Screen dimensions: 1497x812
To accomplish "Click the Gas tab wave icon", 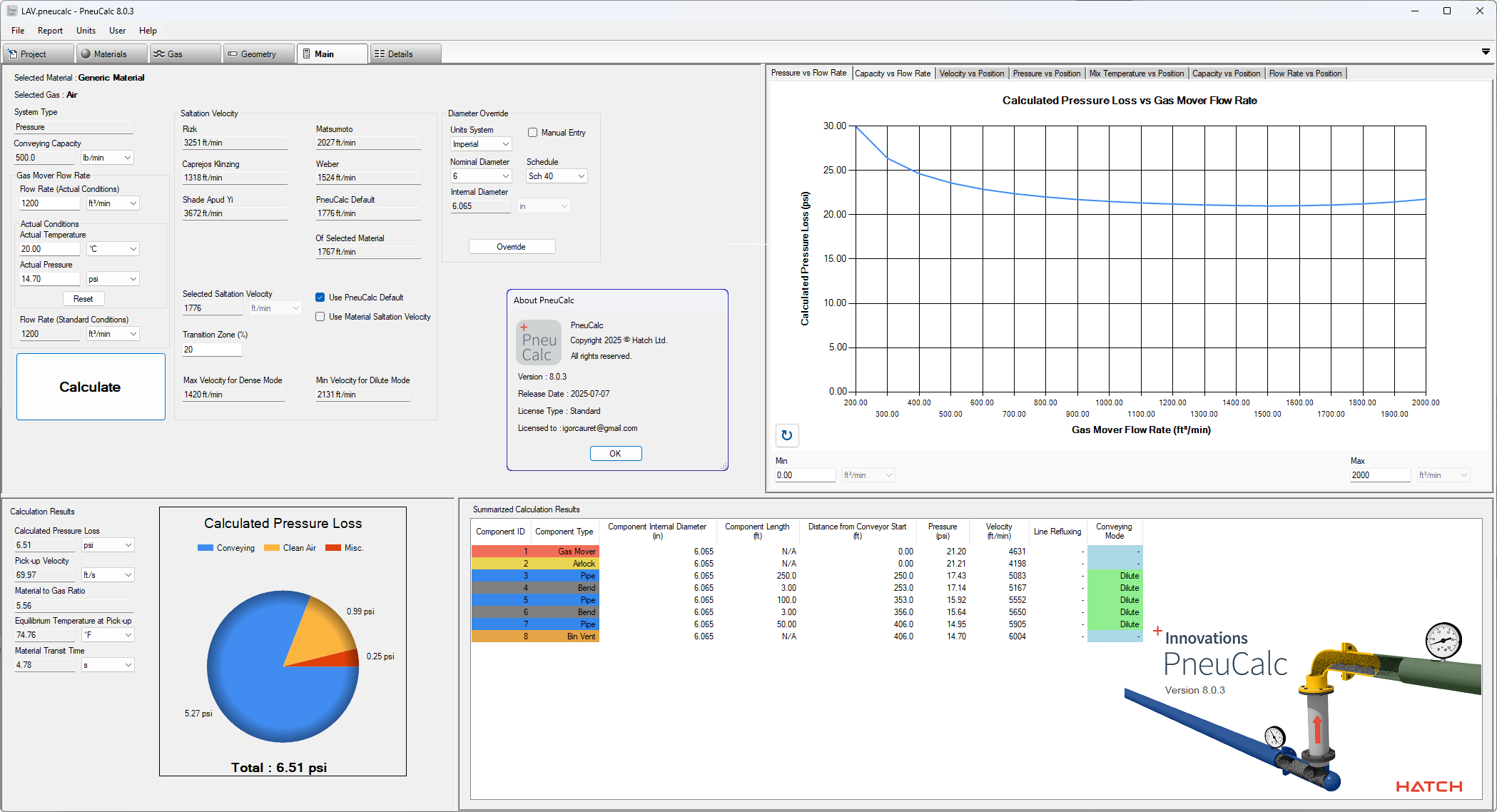I will tap(160, 53).
